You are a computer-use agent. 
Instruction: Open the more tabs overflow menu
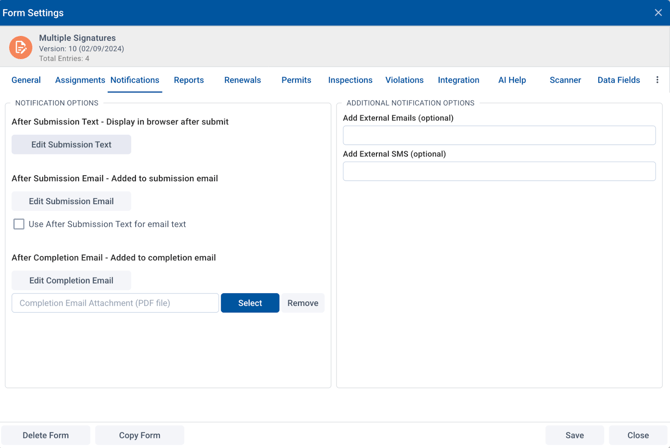(657, 80)
